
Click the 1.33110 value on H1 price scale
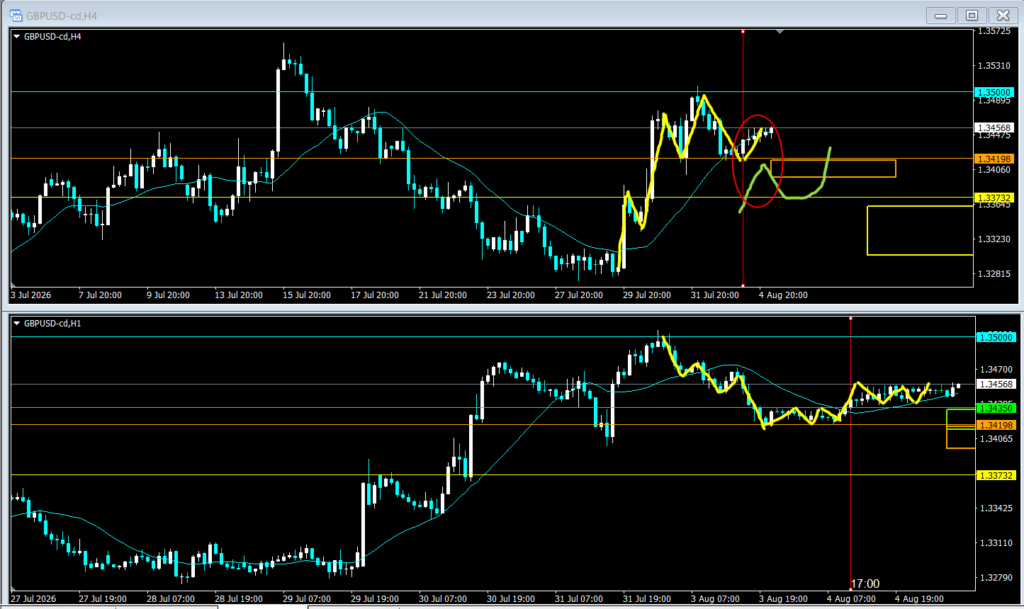point(996,542)
